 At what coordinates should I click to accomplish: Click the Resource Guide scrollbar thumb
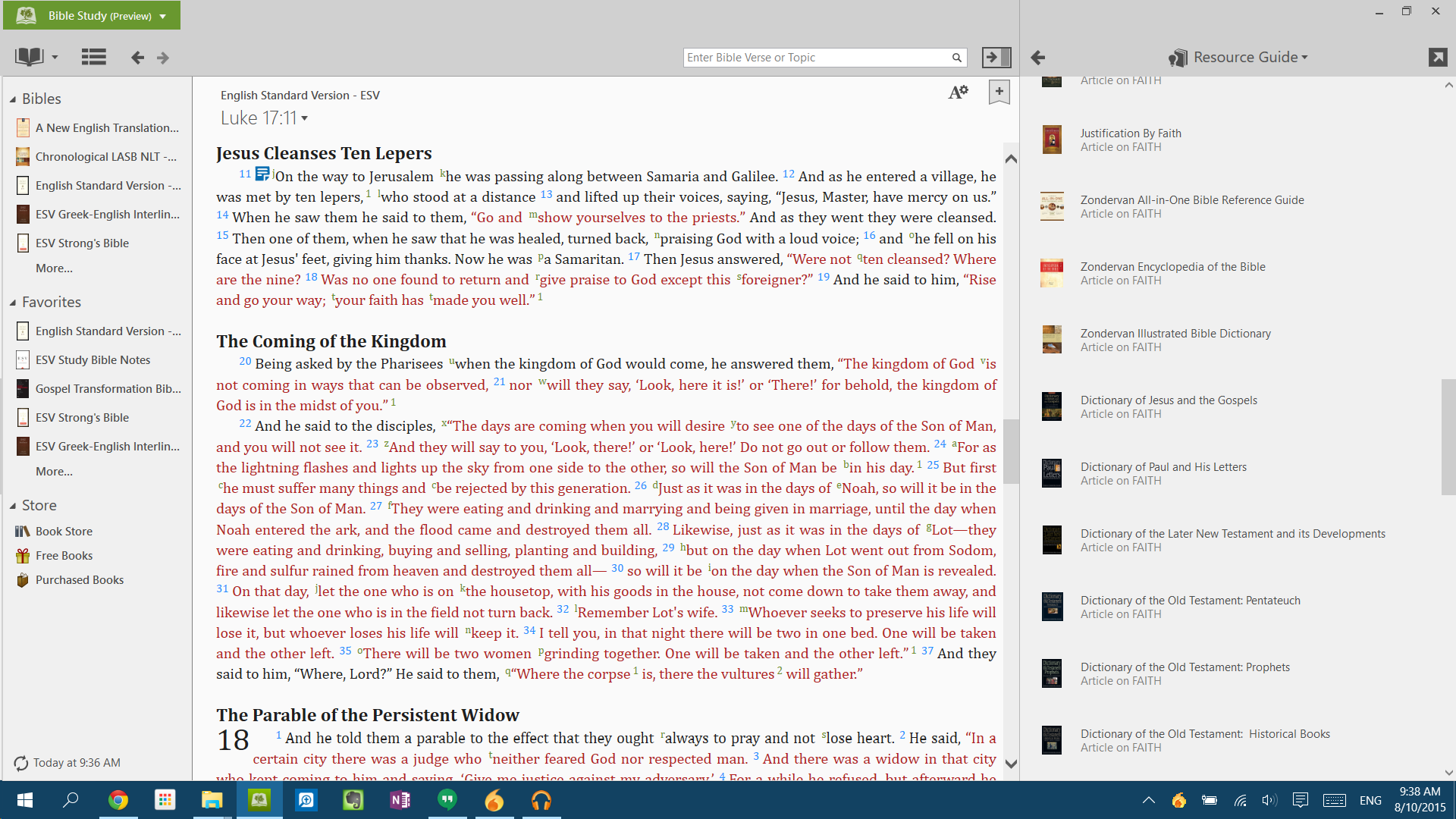click(1448, 437)
